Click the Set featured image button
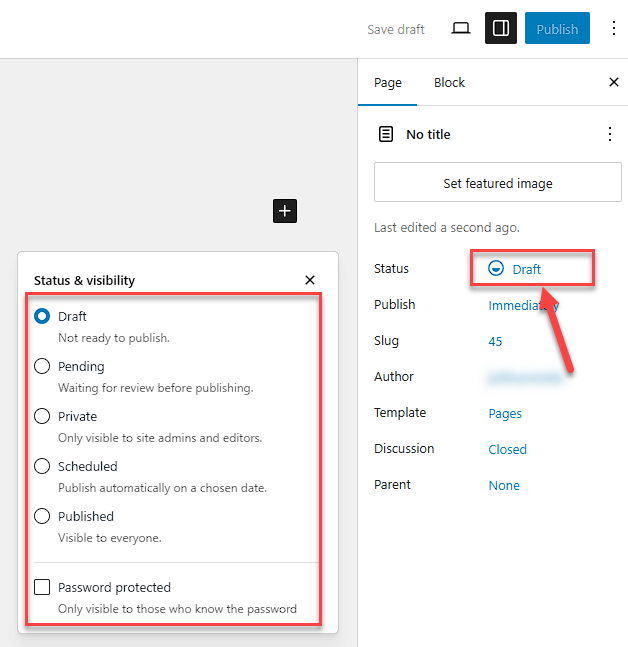Screen dimensions: 628x647 tap(497, 183)
